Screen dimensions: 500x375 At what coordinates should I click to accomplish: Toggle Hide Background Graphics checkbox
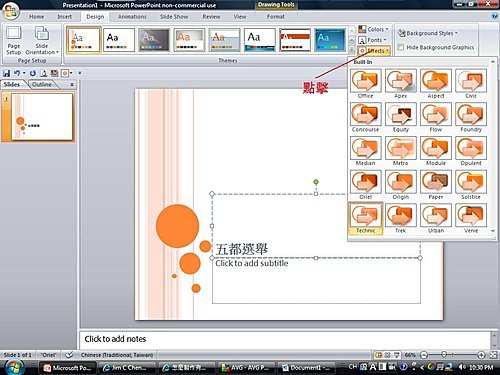401,47
